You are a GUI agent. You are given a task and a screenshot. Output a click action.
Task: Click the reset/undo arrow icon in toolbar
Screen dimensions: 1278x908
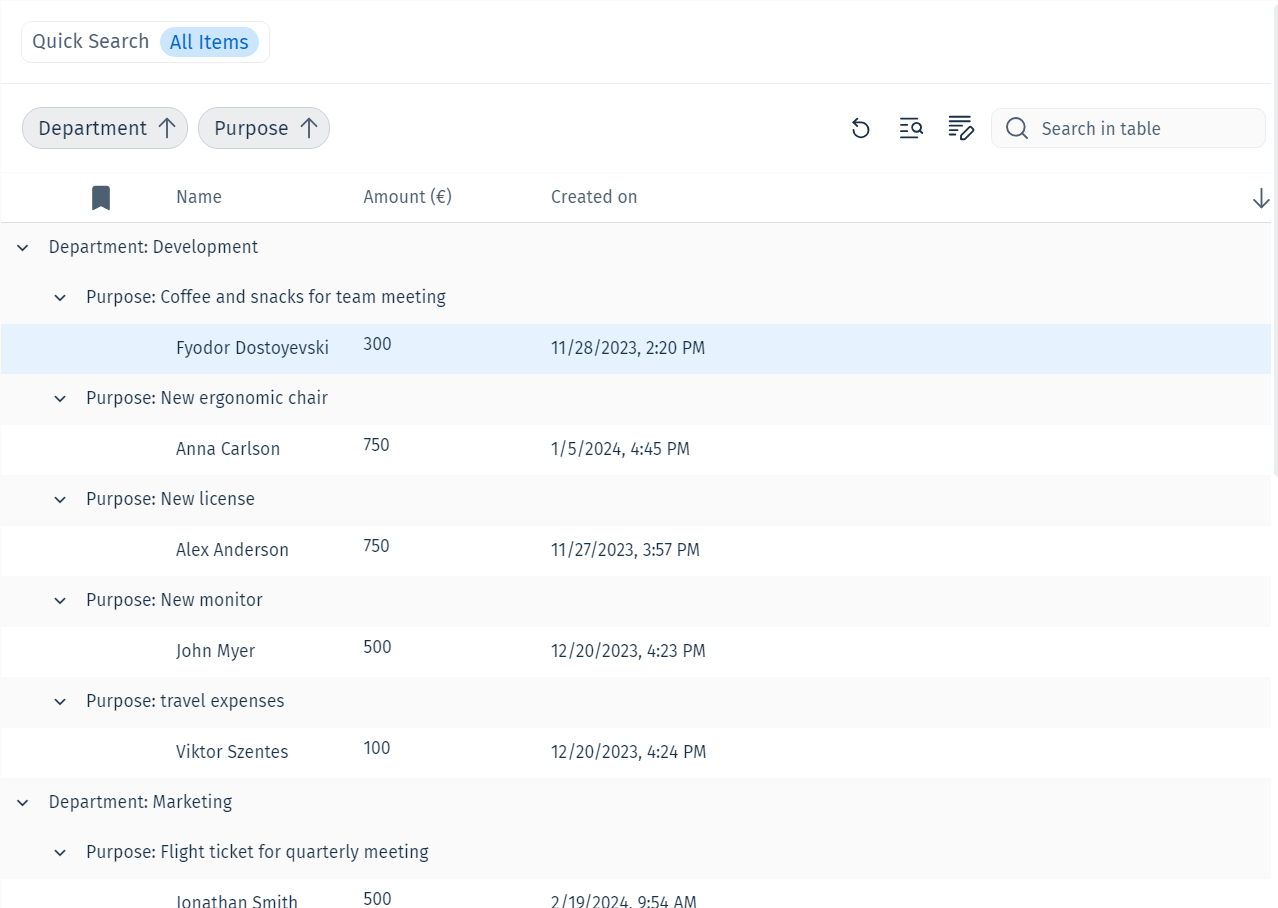point(861,128)
